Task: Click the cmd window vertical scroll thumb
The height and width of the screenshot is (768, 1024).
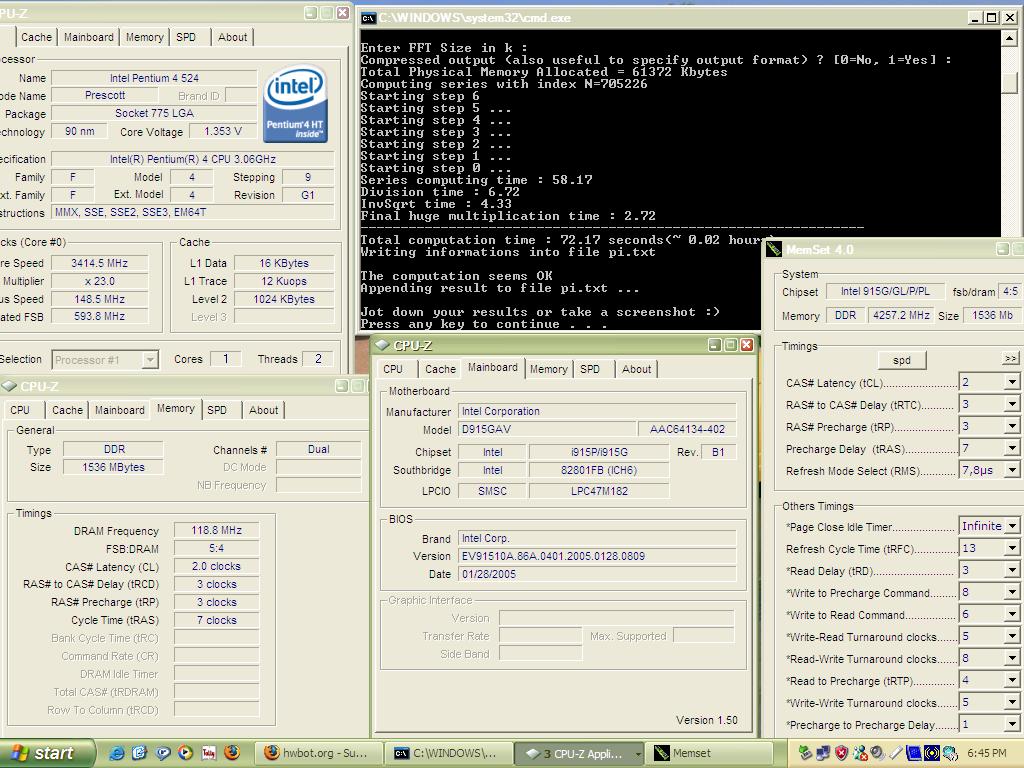Action: (x=1010, y=82)
